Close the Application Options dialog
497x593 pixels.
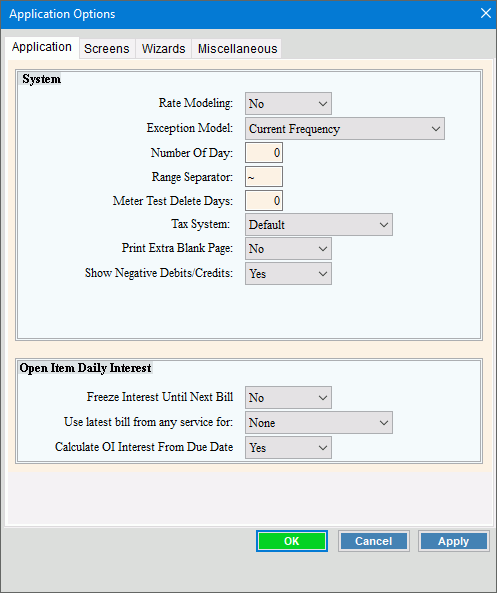[x=486, y=13]
